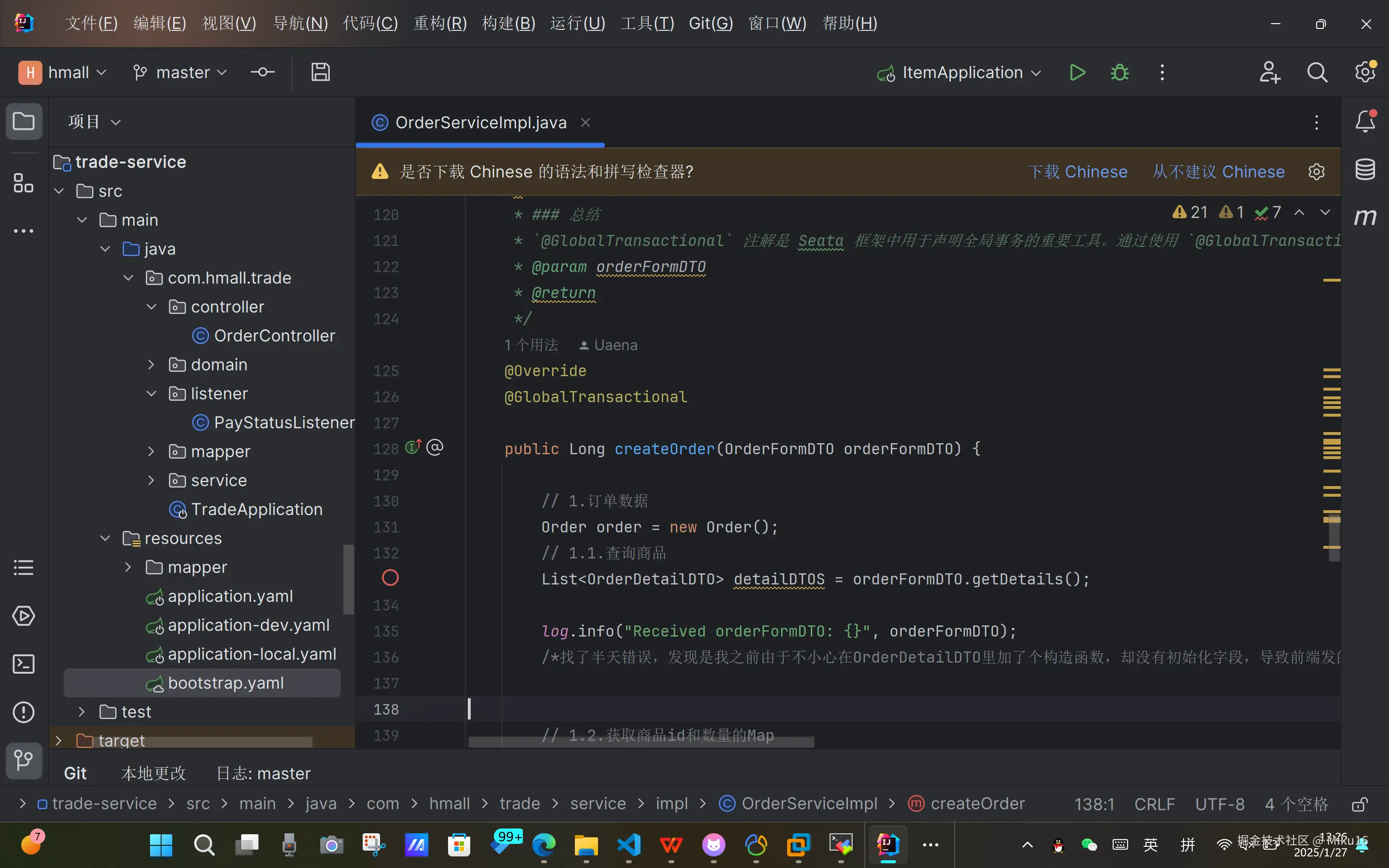Open the Maven tool window
This screenshot has width=1389, height=868.
(1365, 217)
